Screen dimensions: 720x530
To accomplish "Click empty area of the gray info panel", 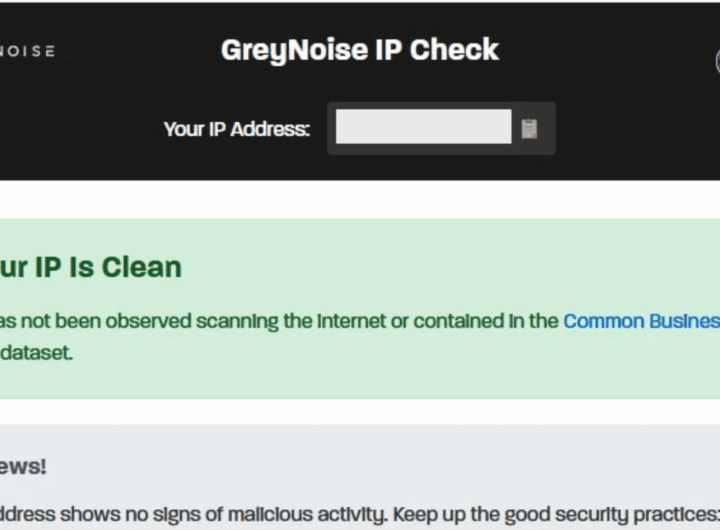I will (400, 465).
